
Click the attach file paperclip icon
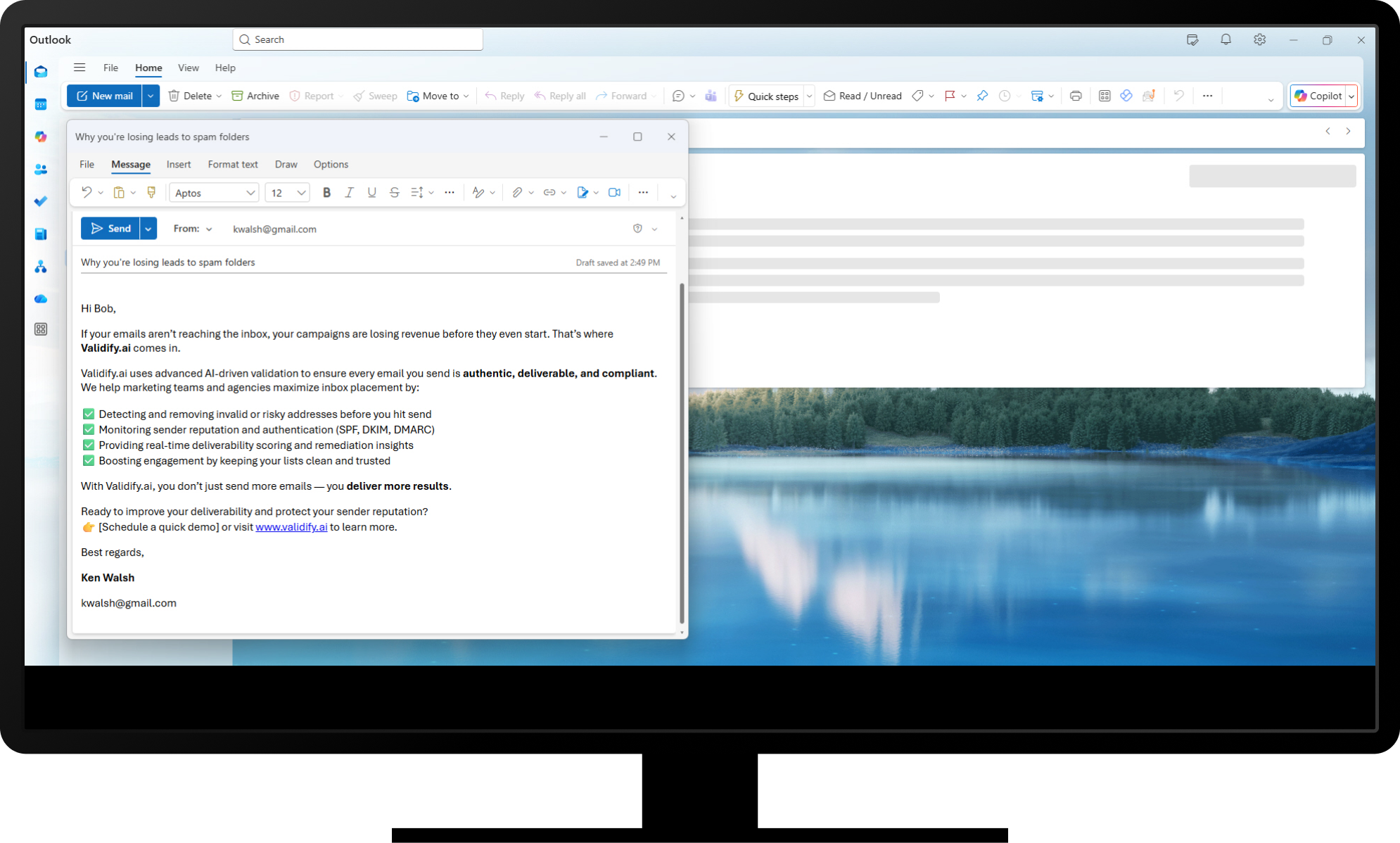(517, 192)
